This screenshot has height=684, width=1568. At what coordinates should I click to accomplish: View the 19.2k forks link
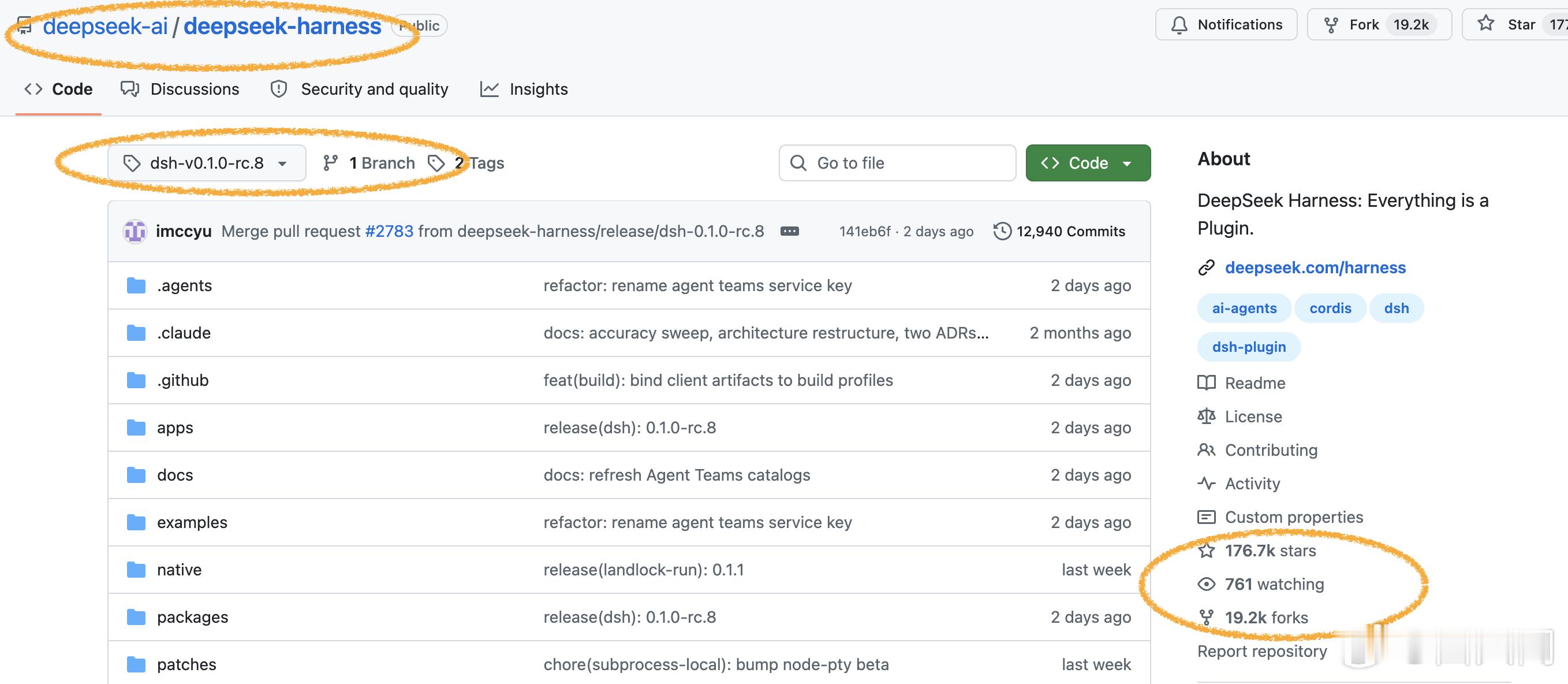pyautogui.click(x=1253, y=618)
